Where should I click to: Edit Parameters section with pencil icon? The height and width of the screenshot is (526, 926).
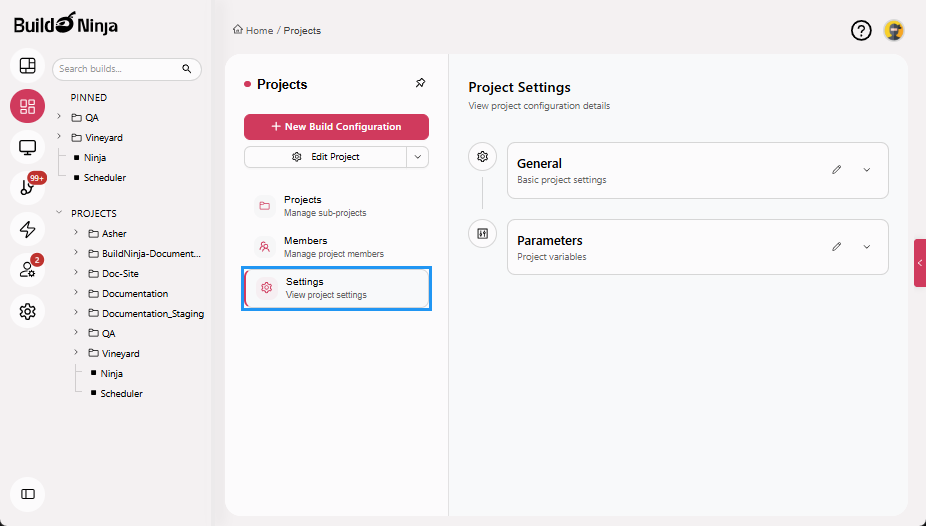[836, 247]
